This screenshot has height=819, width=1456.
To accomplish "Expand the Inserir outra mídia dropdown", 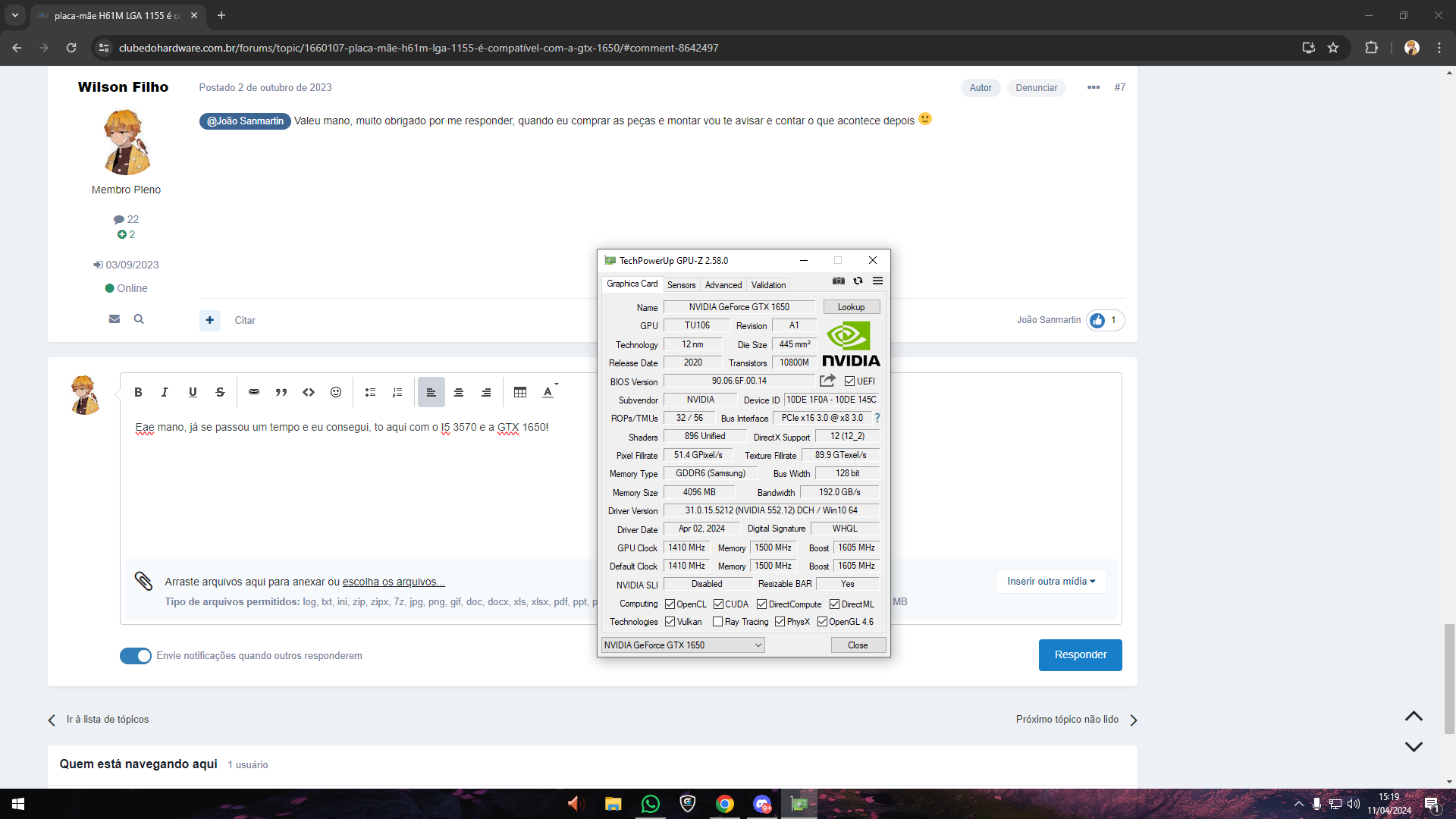I will tap(1051, 582).
